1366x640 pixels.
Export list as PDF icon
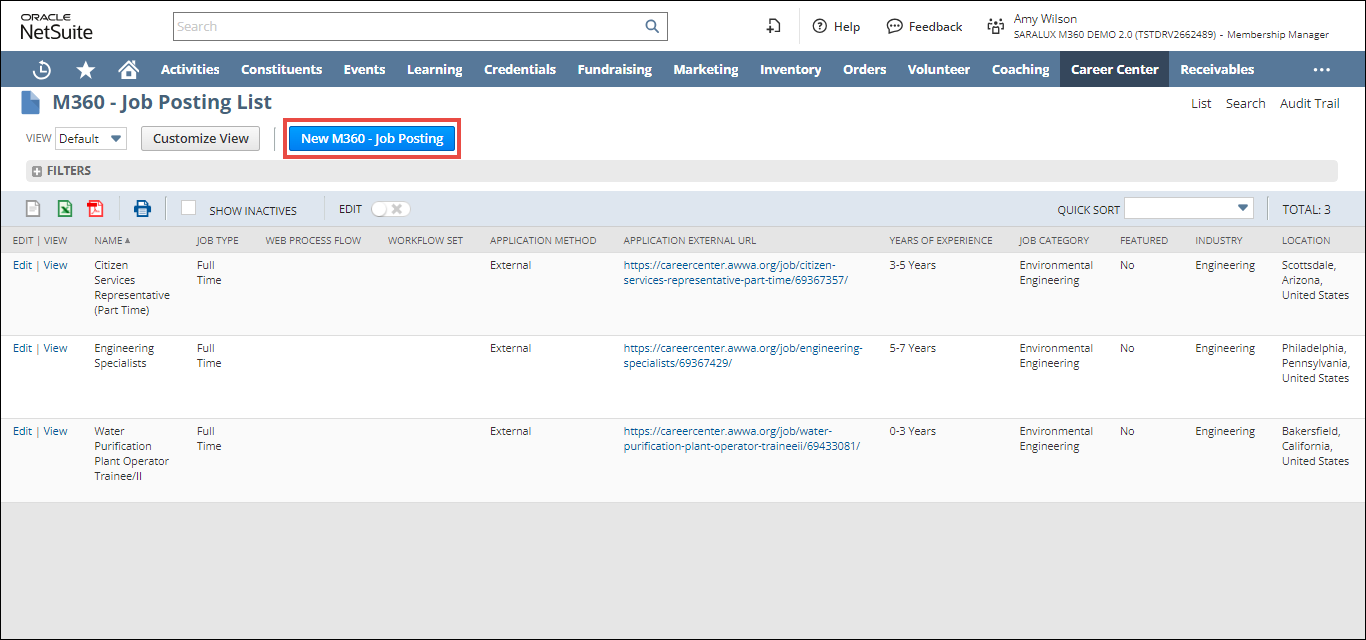95,209
